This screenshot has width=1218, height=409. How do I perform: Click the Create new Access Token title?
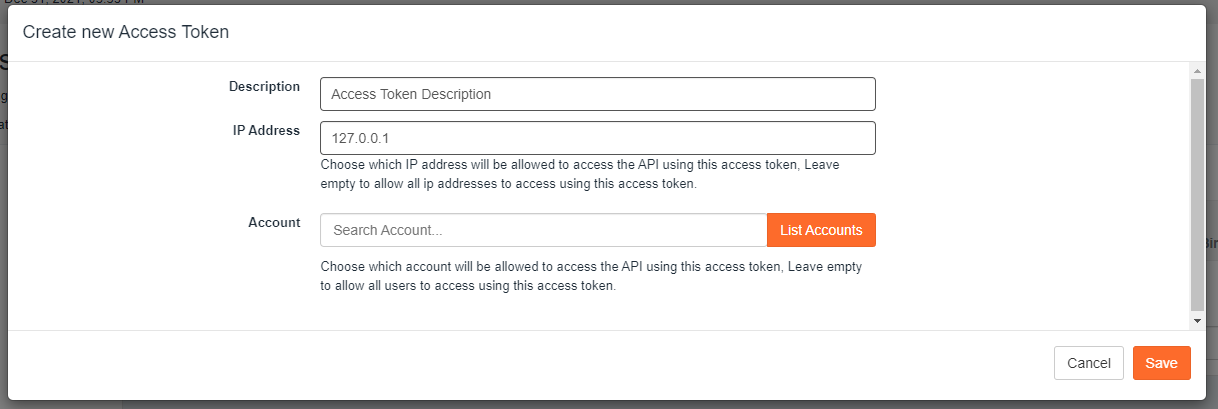point(126,32)
